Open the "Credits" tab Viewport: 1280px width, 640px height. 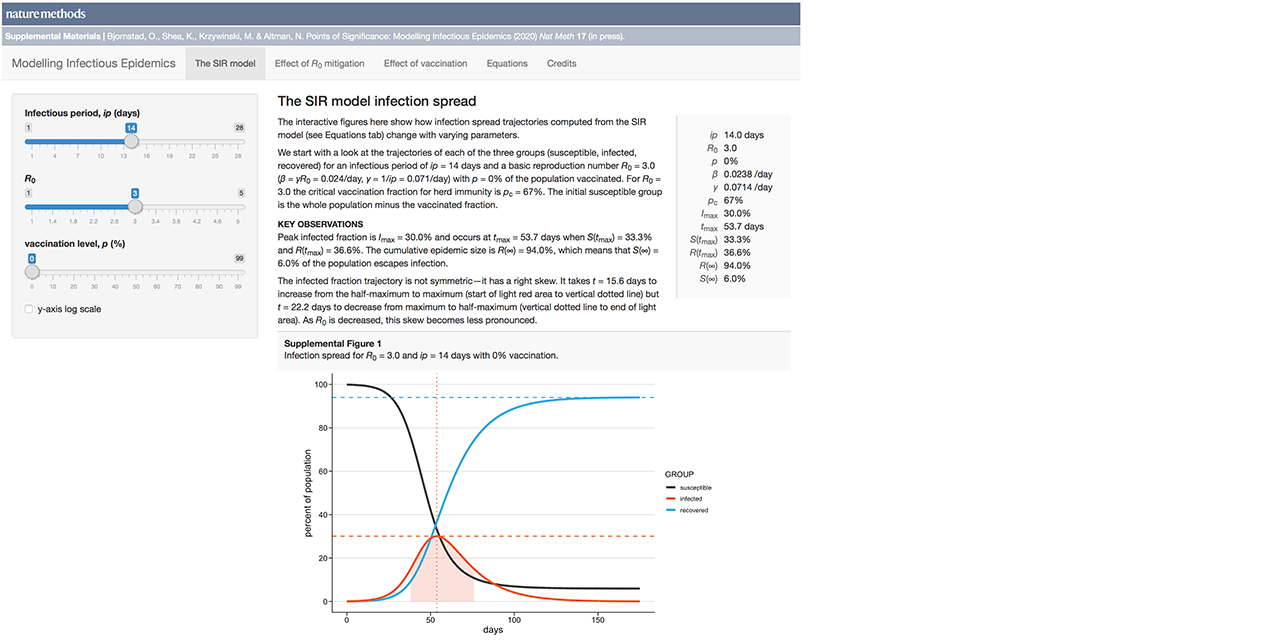pos(561,62)
